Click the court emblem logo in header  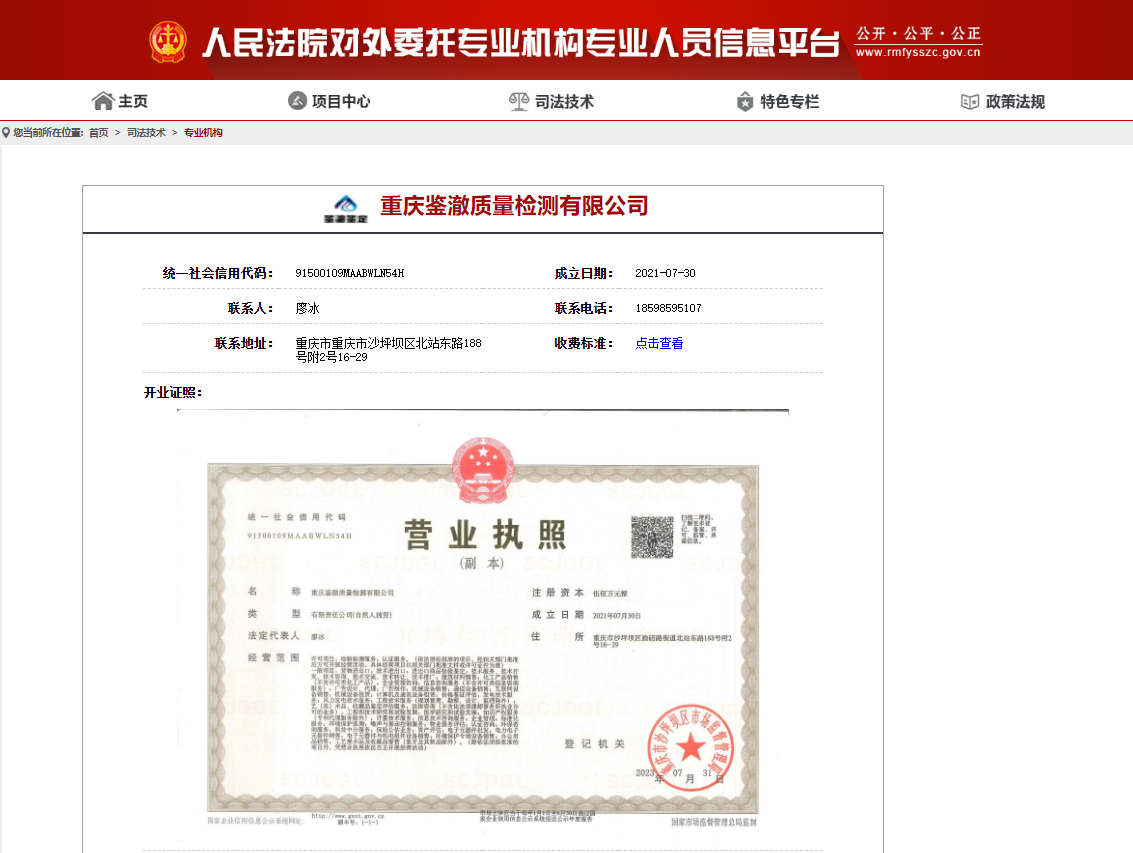tap(168, 41)
